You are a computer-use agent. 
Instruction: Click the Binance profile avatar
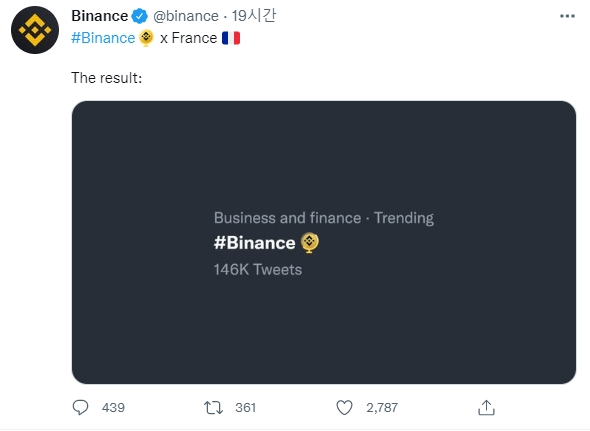click(35, 30)
